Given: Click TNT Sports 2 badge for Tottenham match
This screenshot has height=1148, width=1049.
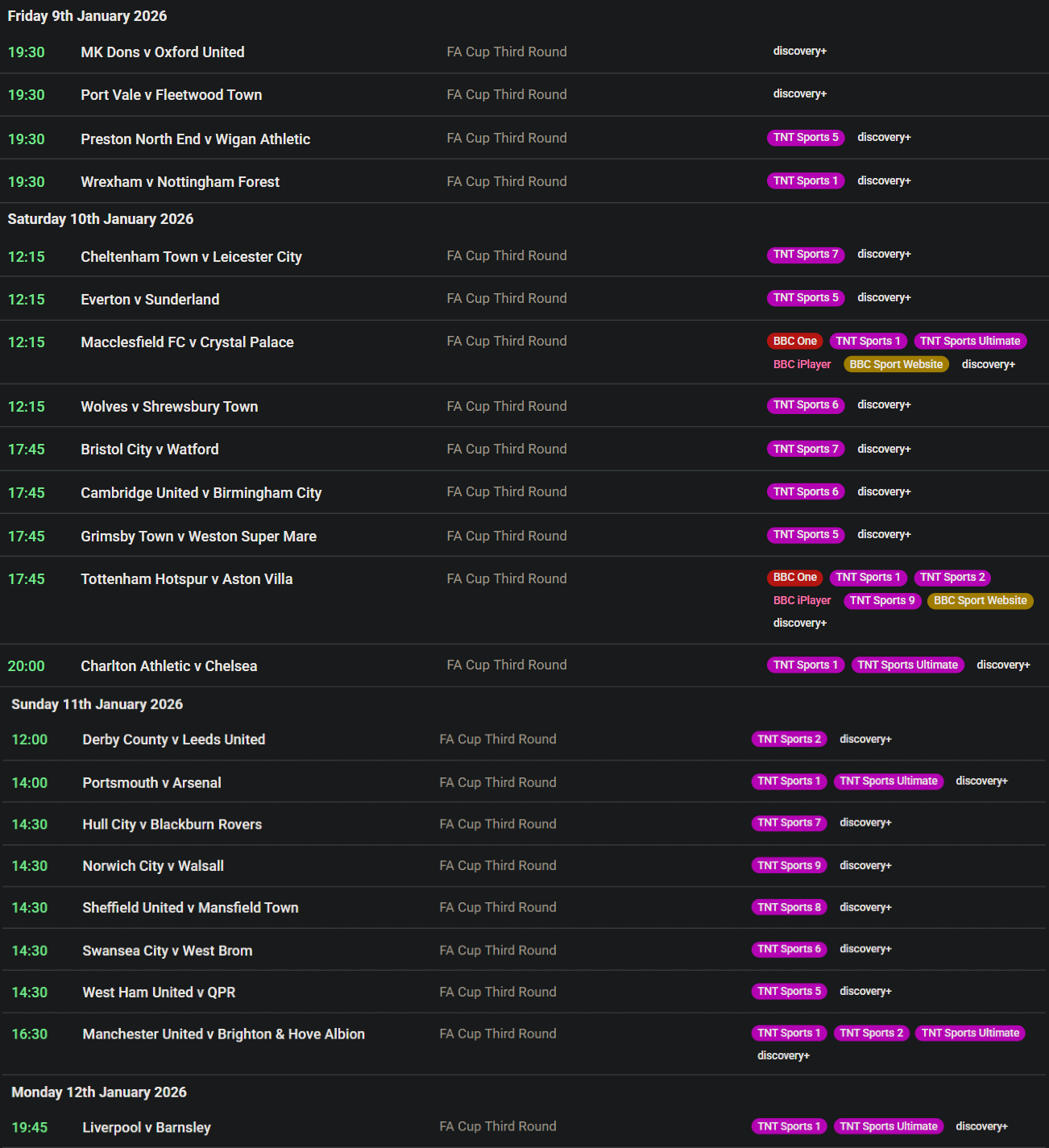Looking at the screenshot, I should (x=952, y=578).
